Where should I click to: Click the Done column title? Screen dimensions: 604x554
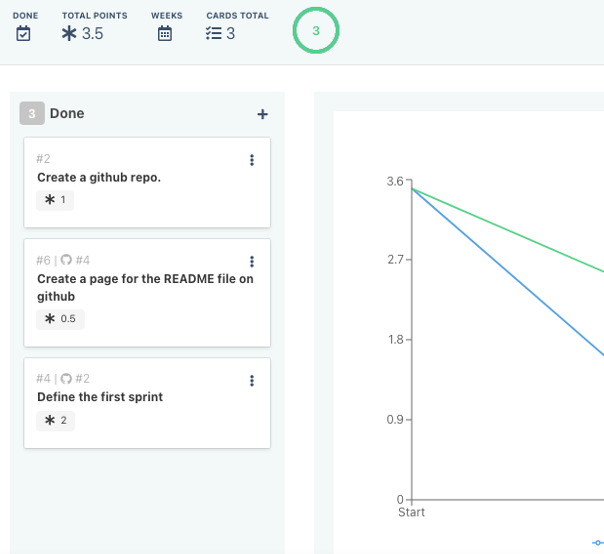[67, 113]
